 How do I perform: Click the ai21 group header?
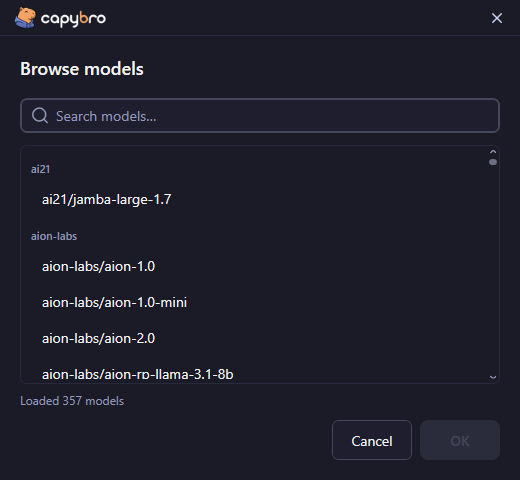coord(40,169)
